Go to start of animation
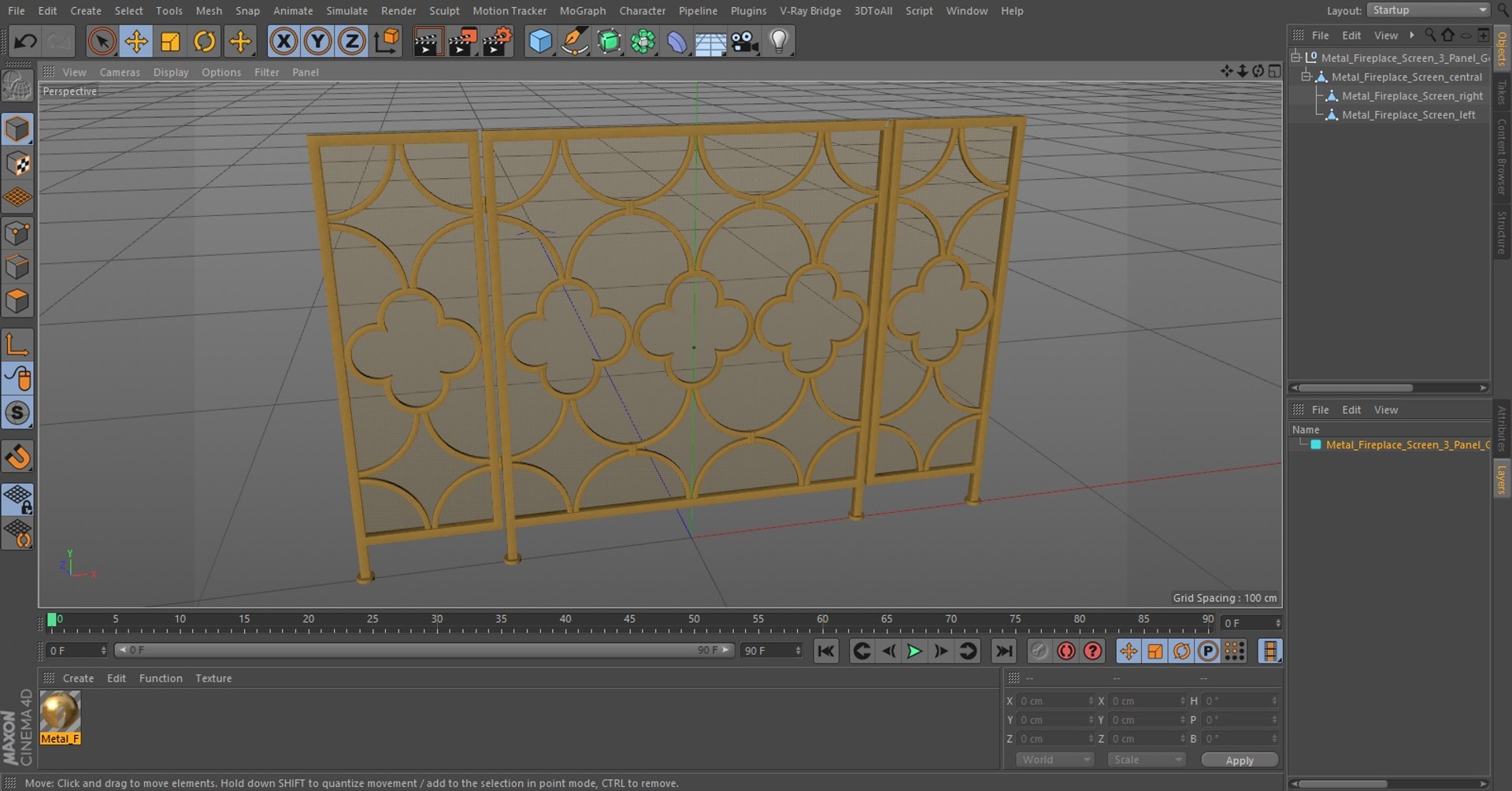 coord(825,651)
